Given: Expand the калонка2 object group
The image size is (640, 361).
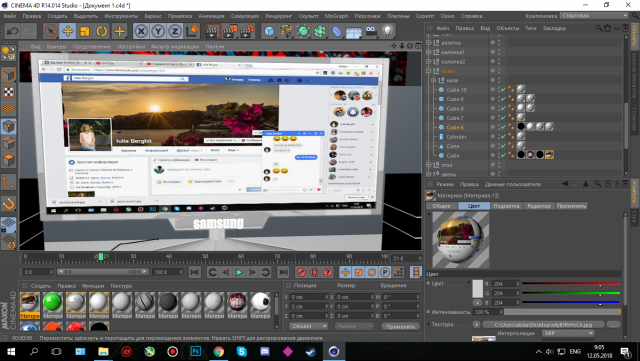Looking at the screenshot, I should (429, 61).
